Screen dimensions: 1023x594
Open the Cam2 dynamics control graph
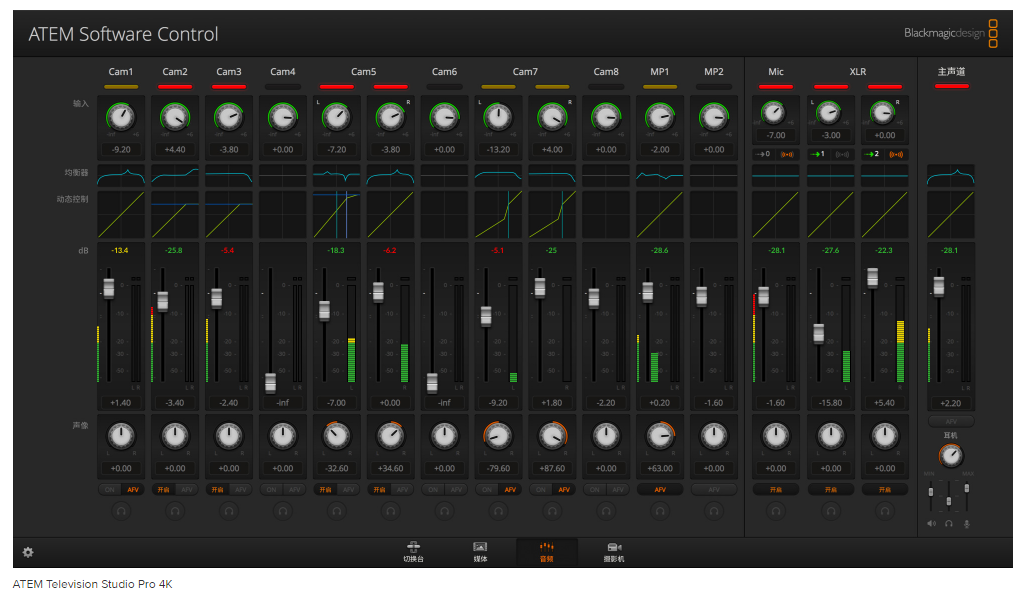(x=175, y=214)
